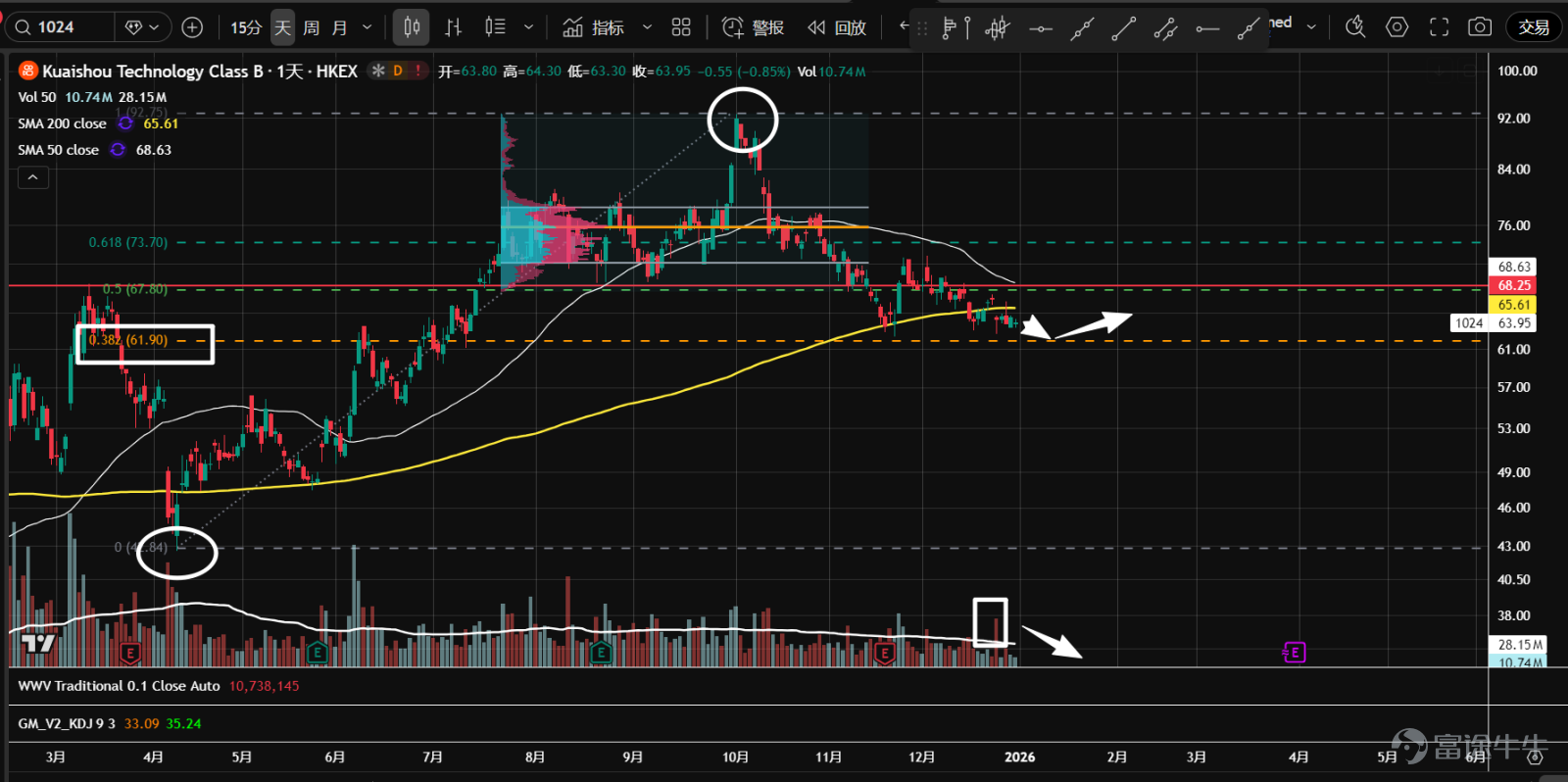This screenshot has width=1568, height=782.
Task: Enter fullscreen mode with the frame icon
Action: [1439, 27]
